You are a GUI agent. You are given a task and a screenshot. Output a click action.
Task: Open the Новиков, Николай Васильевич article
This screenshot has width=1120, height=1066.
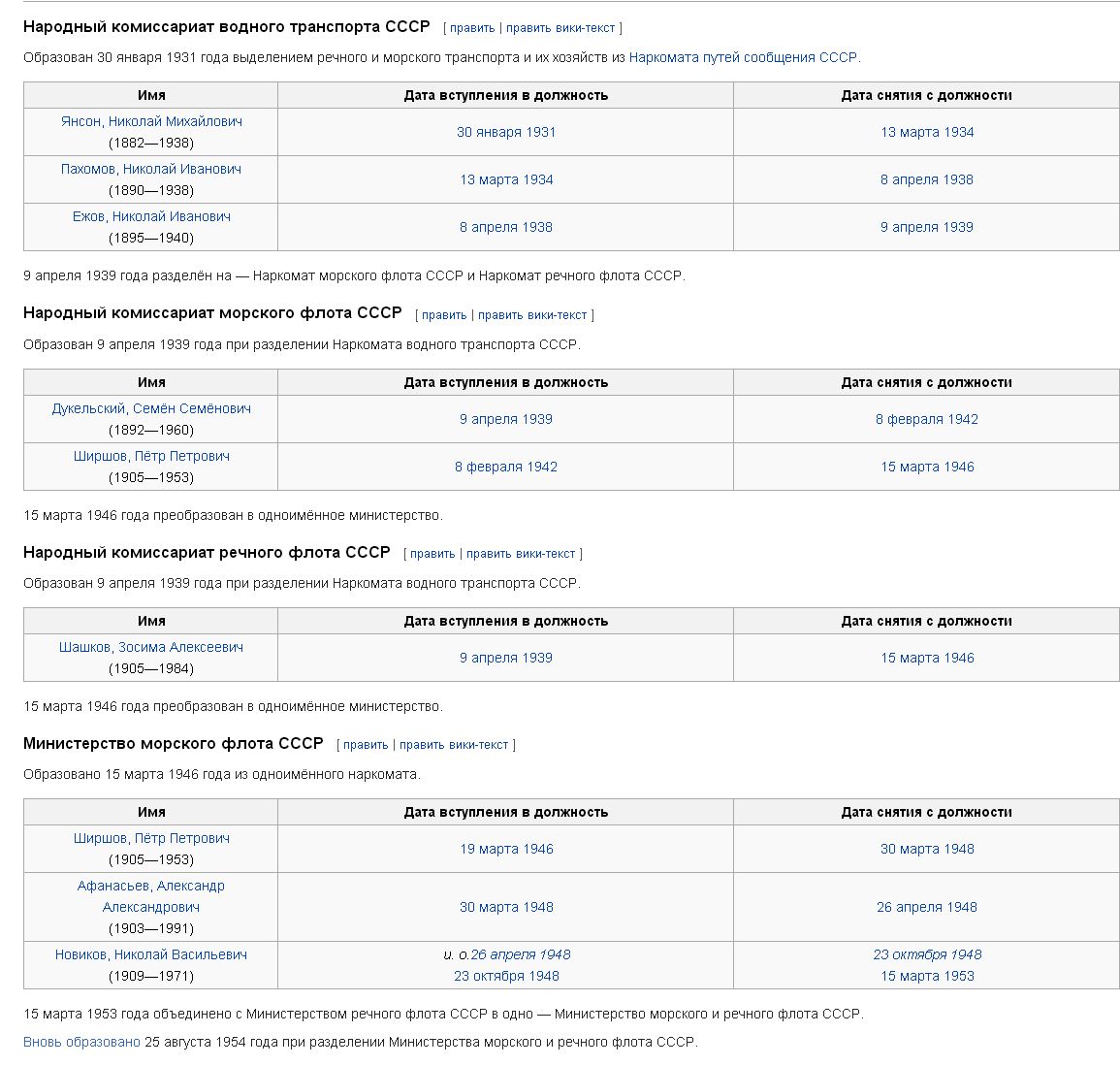point(151,954)
